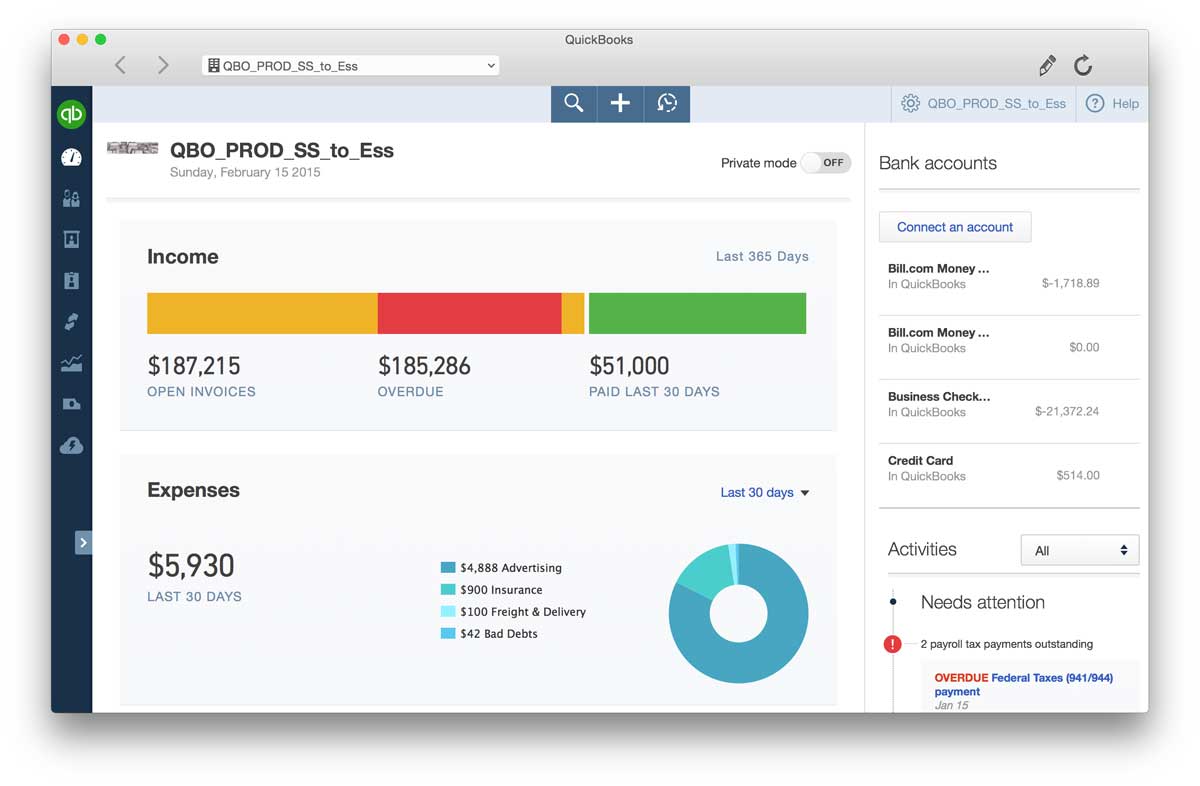Click the $187,215 open invoices amount
Screen dimensions: 1200x786
coord(194,366)
